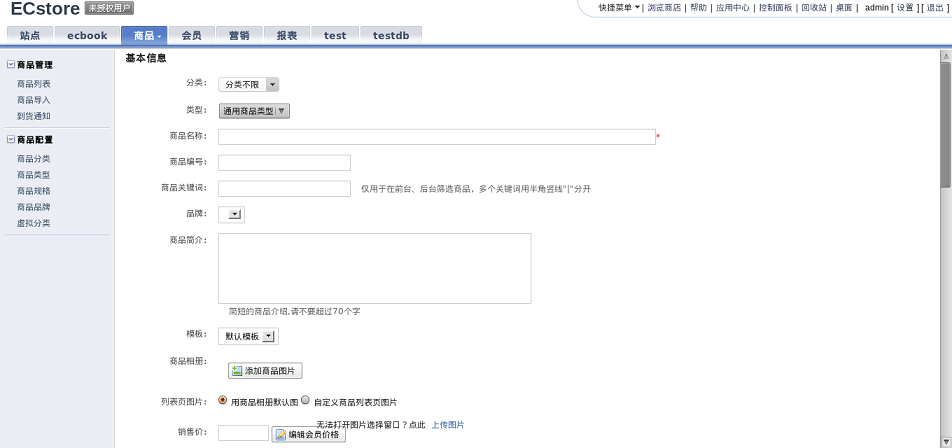Open 商品列表 in the sidebar
The image size is (952, 448).
coord(33,84)
